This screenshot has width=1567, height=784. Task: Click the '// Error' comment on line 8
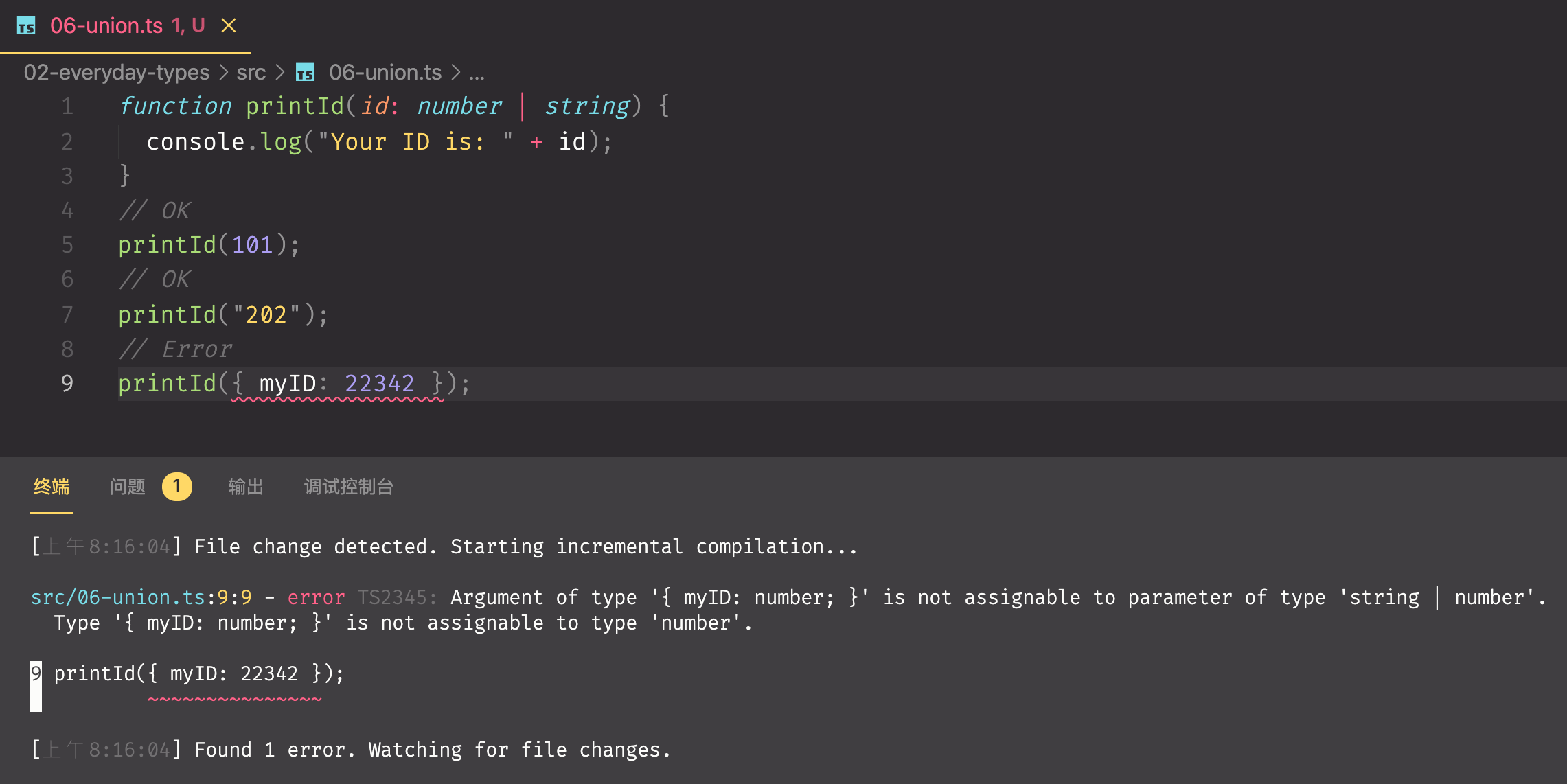click(176, 349)
